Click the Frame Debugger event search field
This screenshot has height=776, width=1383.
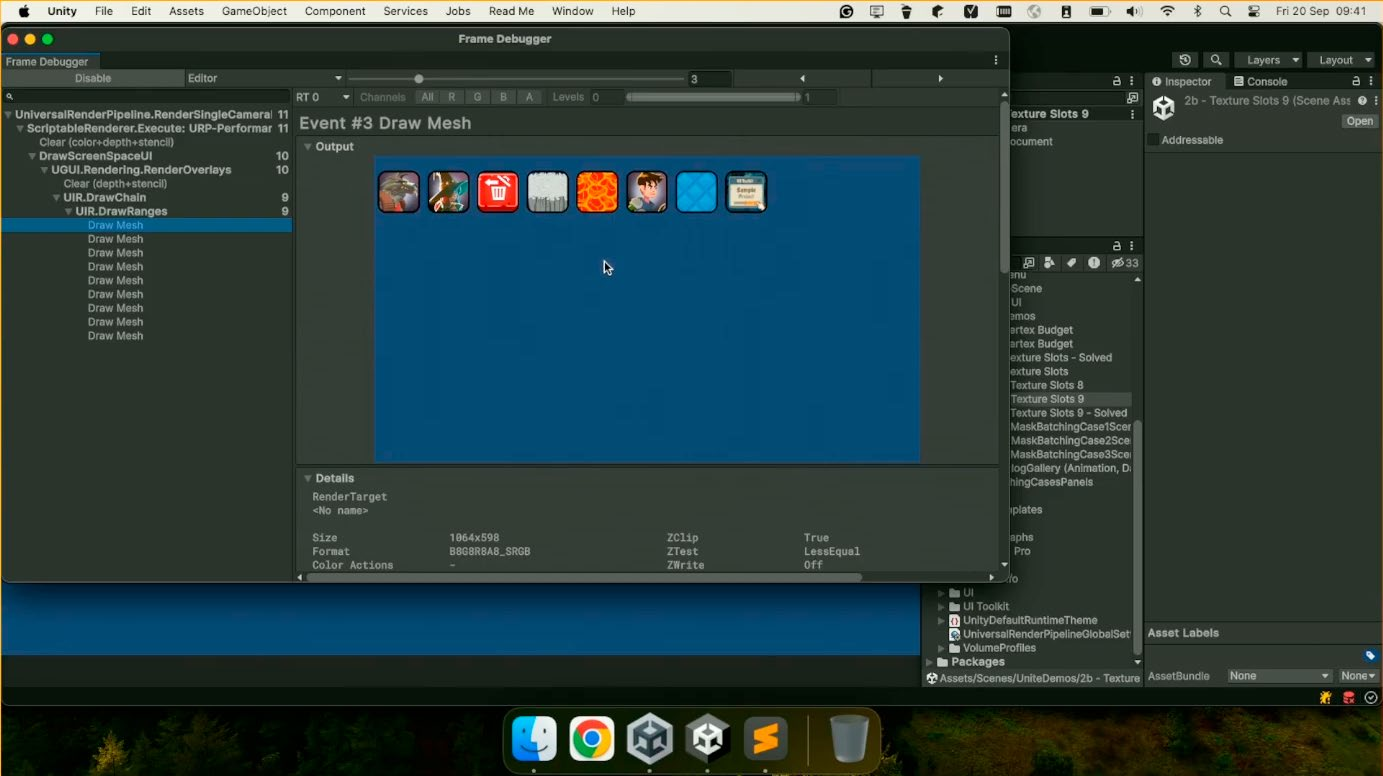[147, 97]
